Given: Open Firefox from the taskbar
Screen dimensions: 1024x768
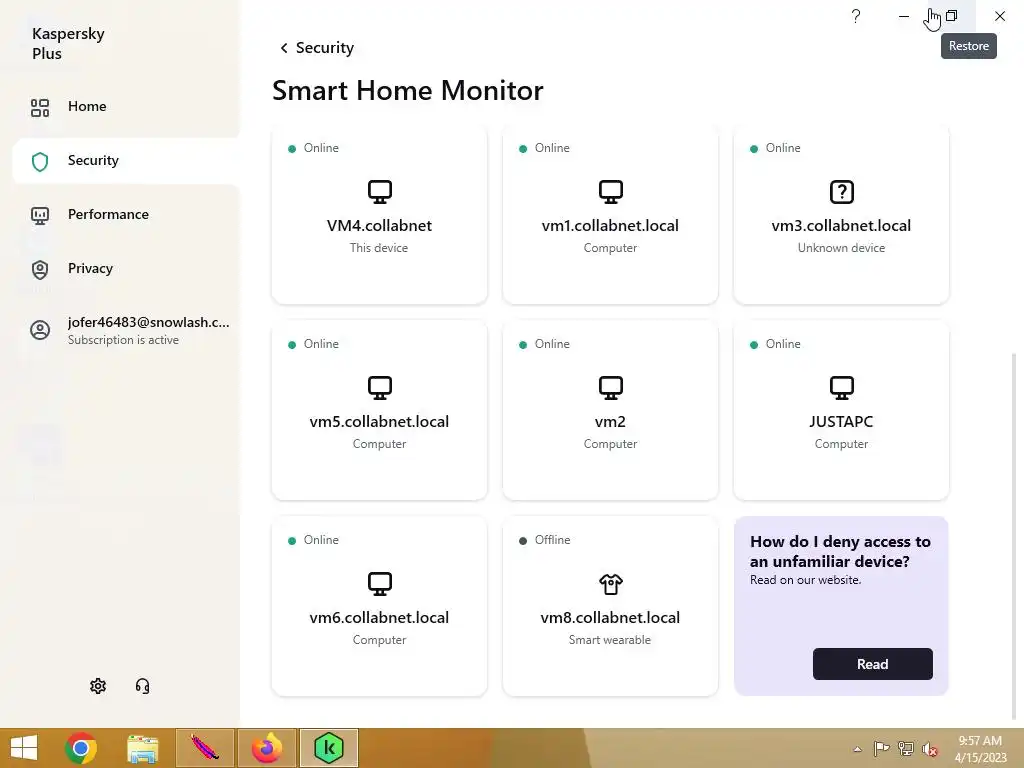Looking at the screenshot, I should [x=266, y=748].
